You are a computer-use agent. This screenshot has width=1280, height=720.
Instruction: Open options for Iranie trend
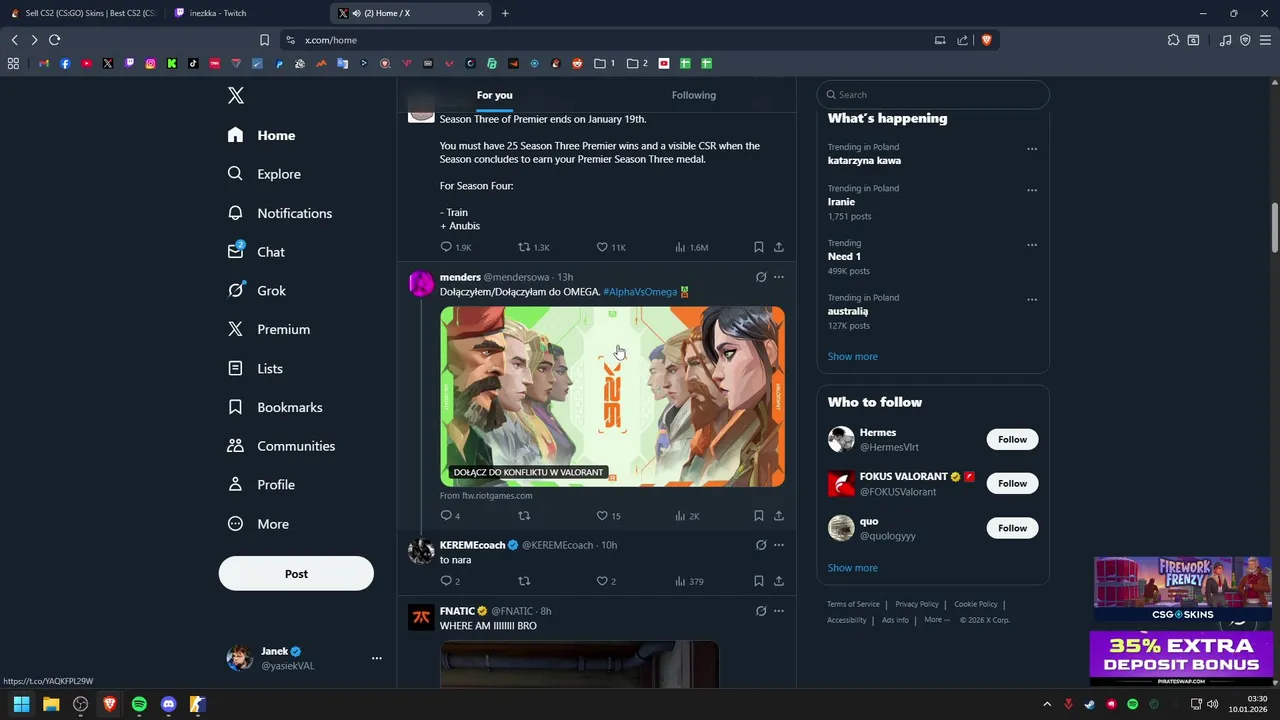click(x=1032, y=190)
